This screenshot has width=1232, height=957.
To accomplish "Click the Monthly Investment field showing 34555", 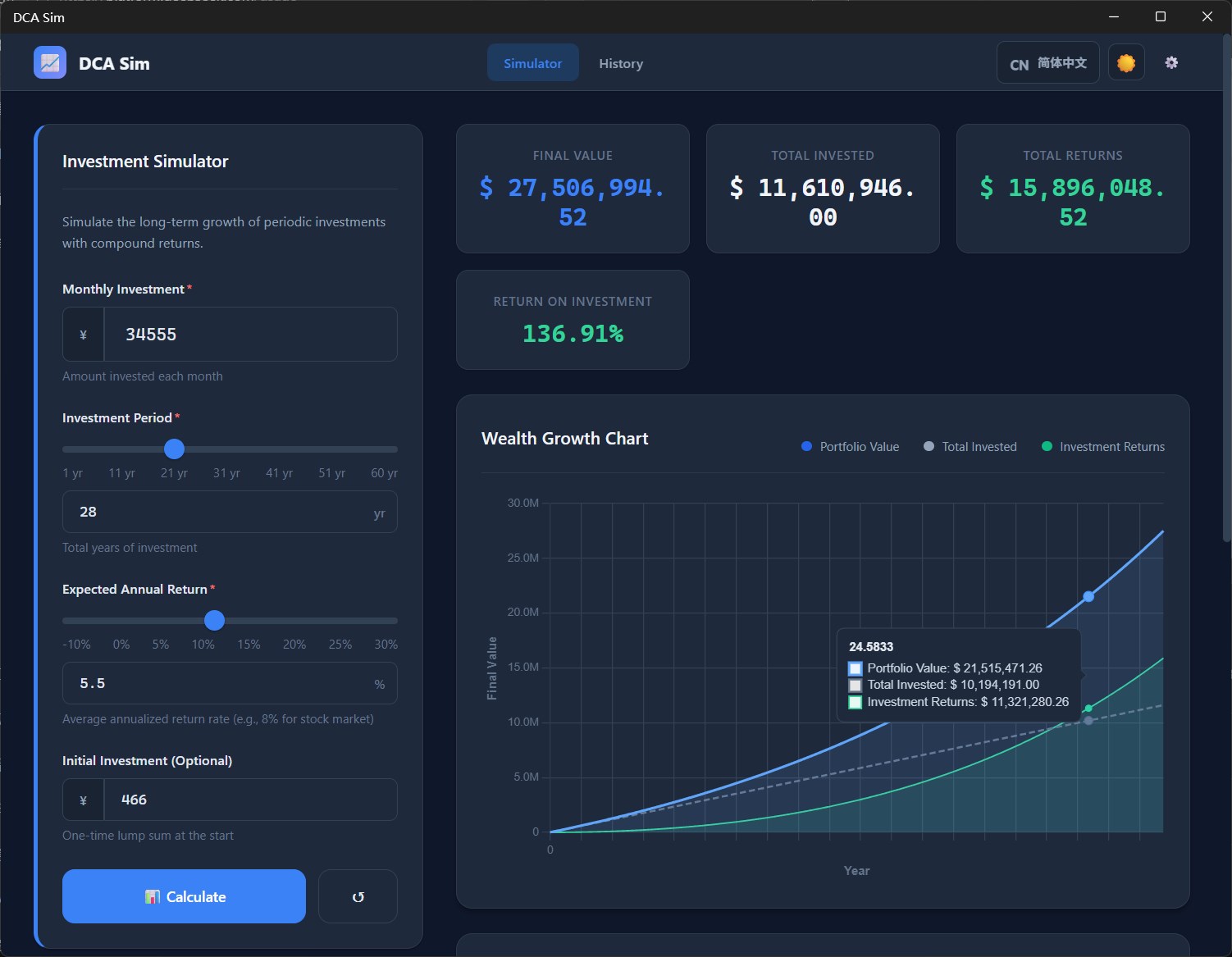I will [251, 335].
